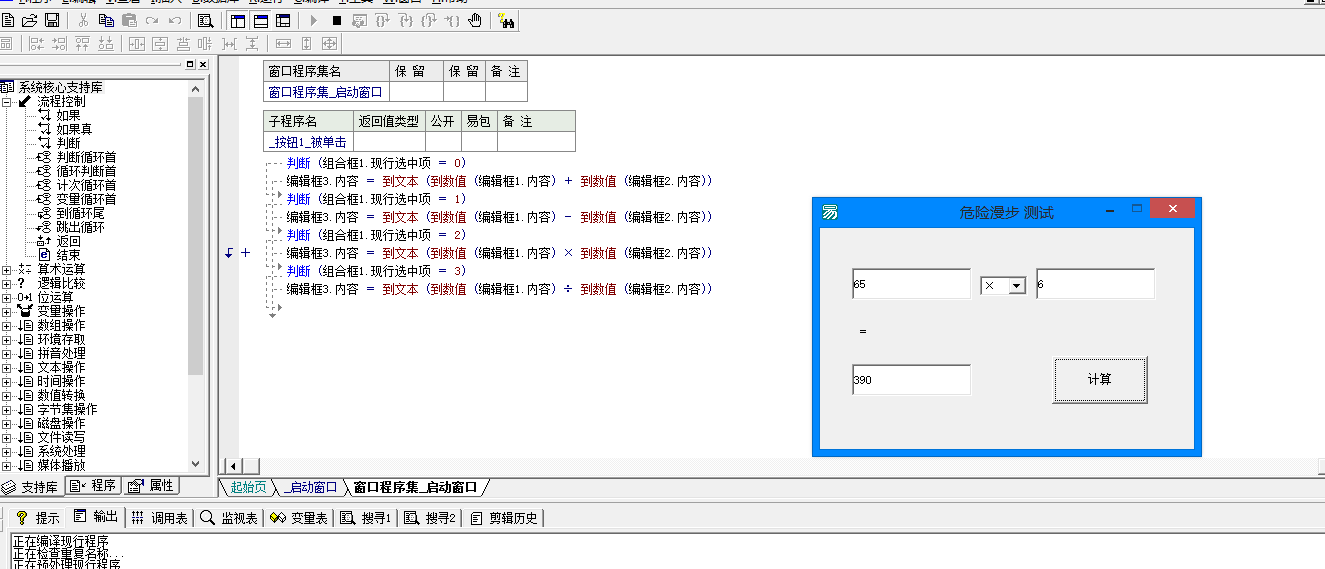Run the program with the play icon

point(313,20)
